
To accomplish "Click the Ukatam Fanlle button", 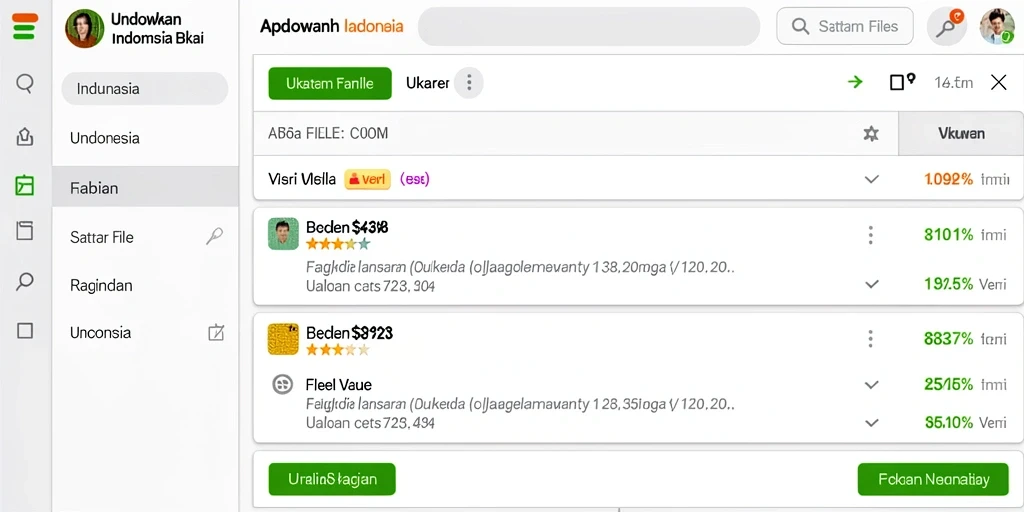I will [330, 84].
